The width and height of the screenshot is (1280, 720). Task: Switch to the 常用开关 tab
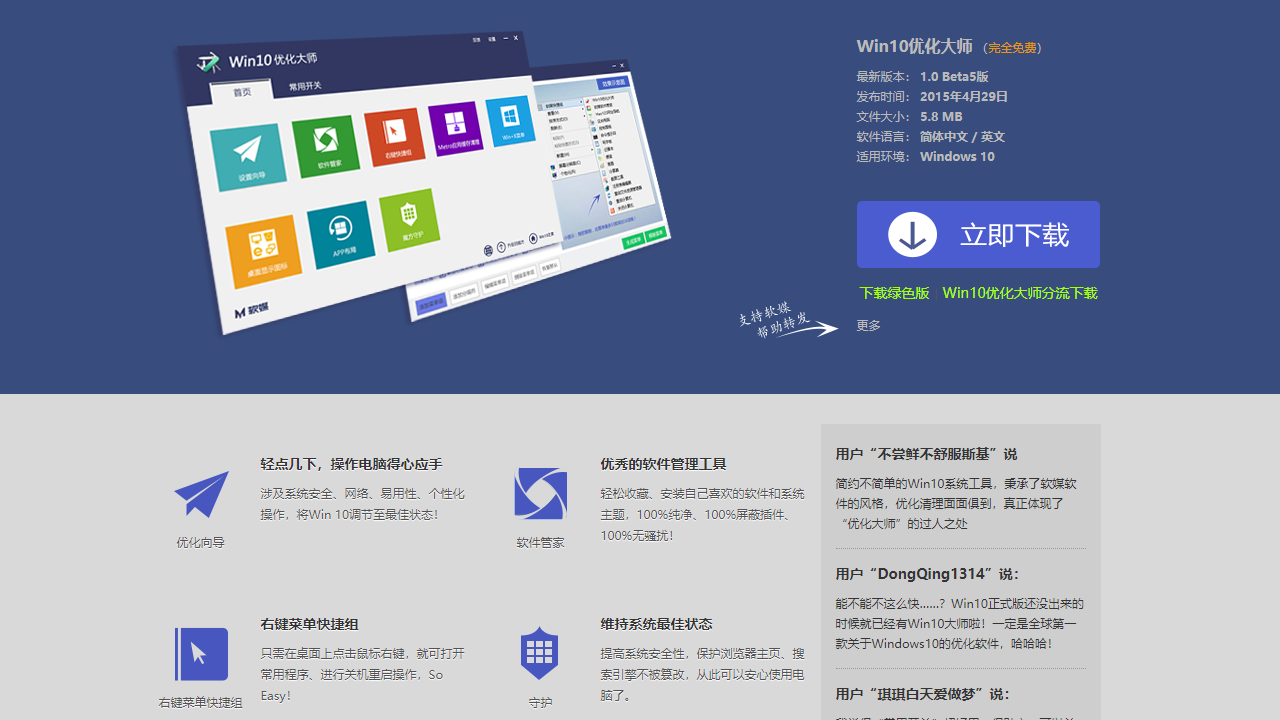pos(306,85)
